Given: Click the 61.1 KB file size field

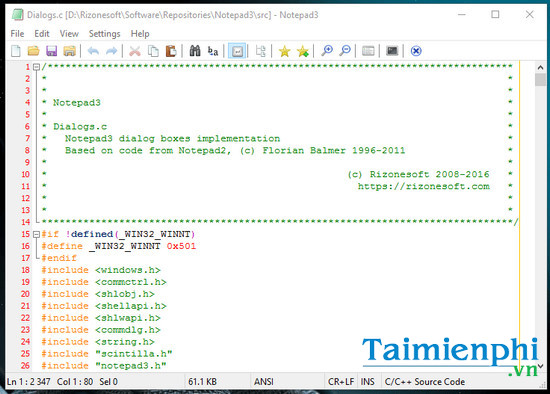Looking at the screenshot, I should coord(202,382).
